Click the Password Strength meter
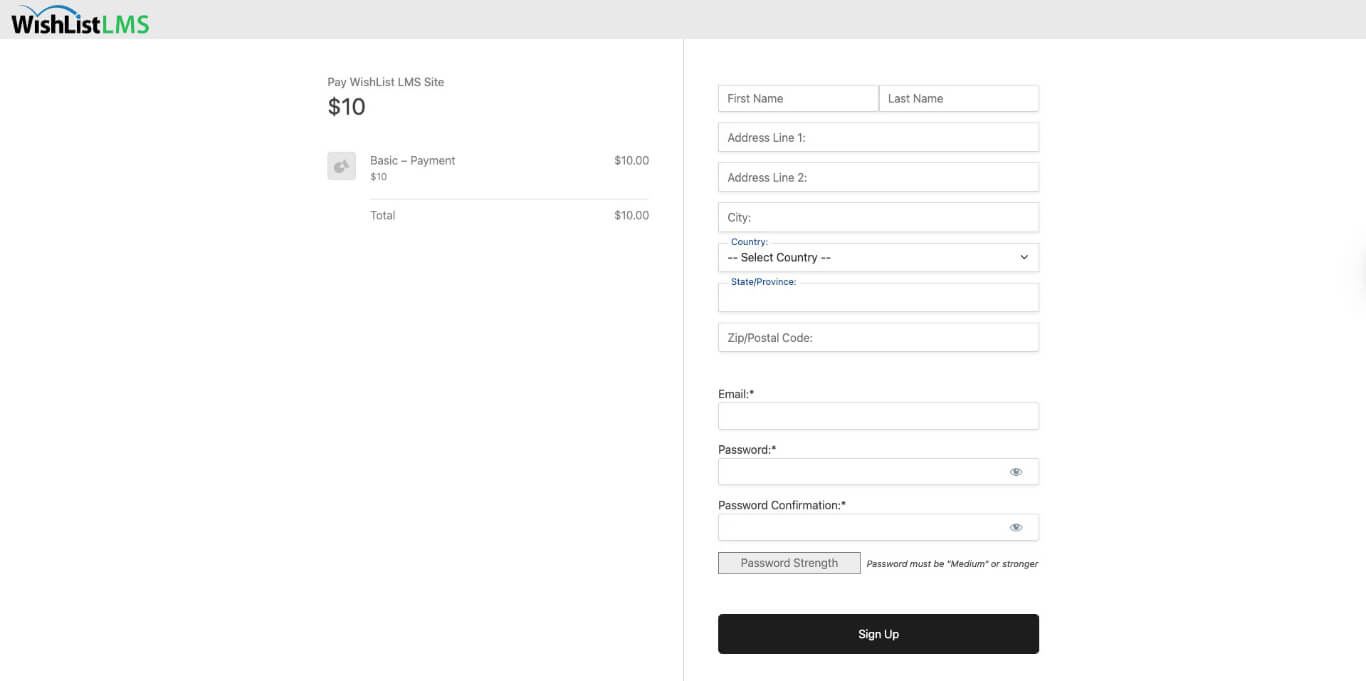Viewport: 1366px width, 681px height. point(789,562)
